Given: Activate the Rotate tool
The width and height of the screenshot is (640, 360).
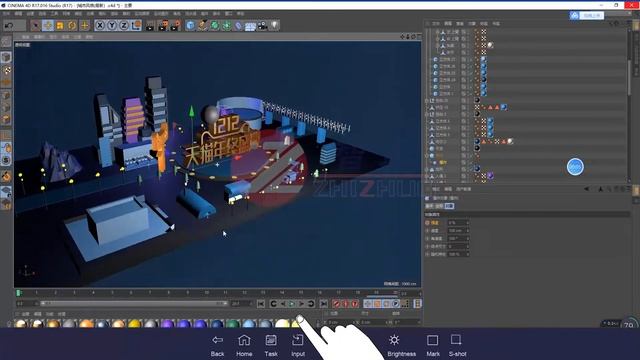Looking at the screenshot, I should [x=72, y=26].
